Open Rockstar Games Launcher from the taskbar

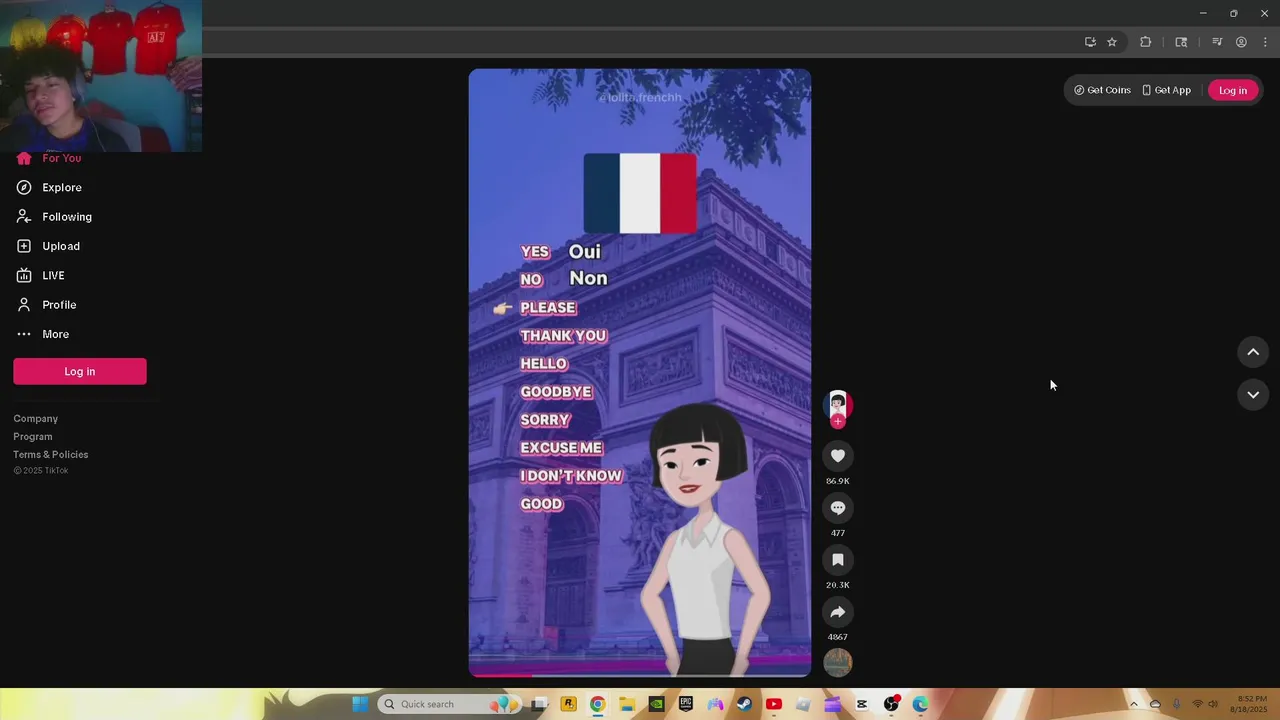coord(568,704)
